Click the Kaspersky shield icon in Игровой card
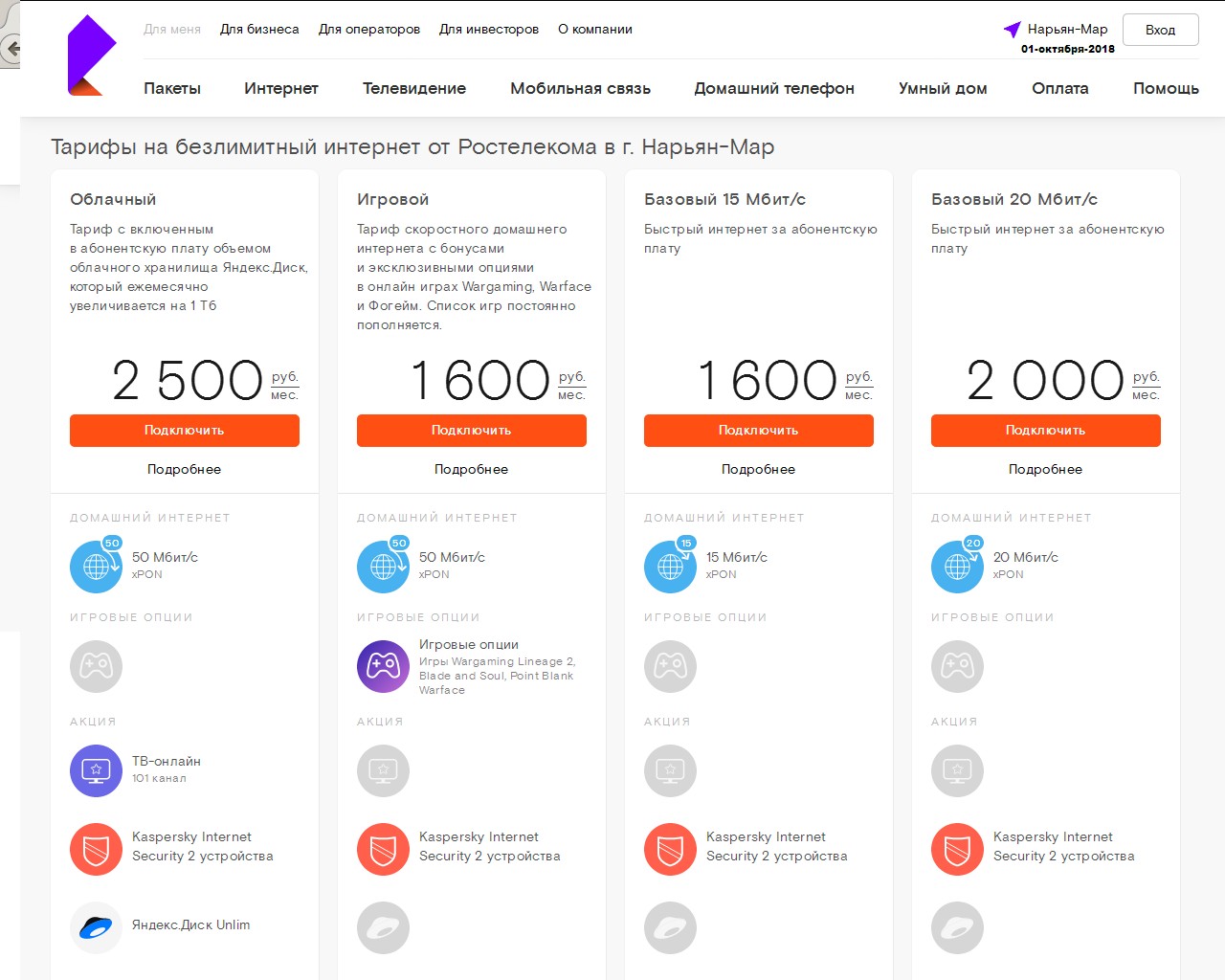Image resolution: width=1225 pixels, height=980 pixels. point(383,849)
